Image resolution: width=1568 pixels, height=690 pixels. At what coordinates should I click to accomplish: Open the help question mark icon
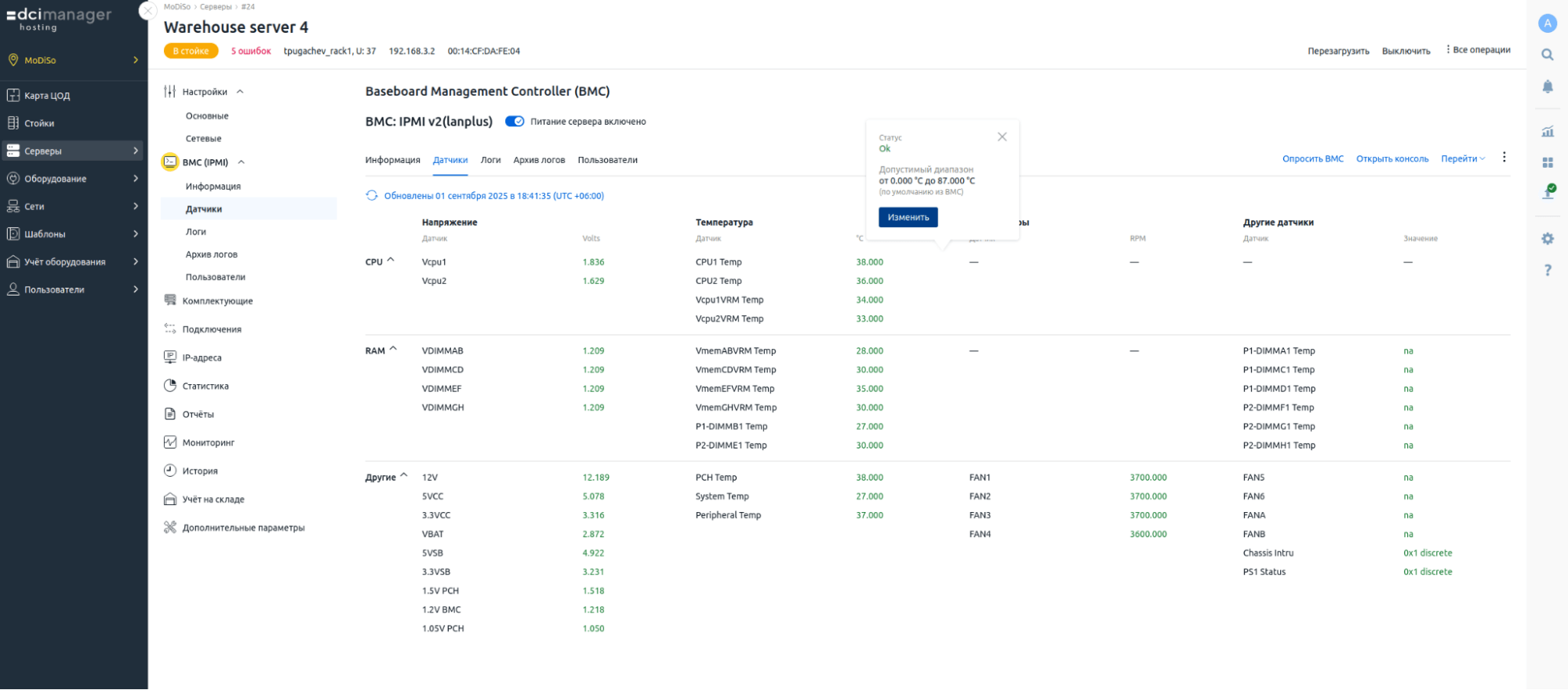pyautogui.click(x=1547, y=271)
